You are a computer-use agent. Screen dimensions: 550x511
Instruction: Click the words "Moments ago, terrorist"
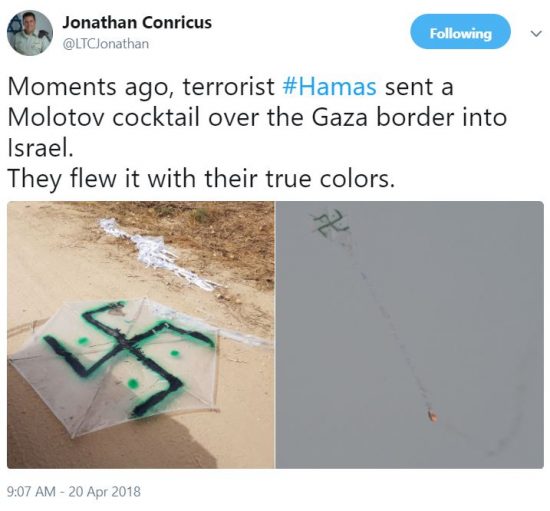141,87
